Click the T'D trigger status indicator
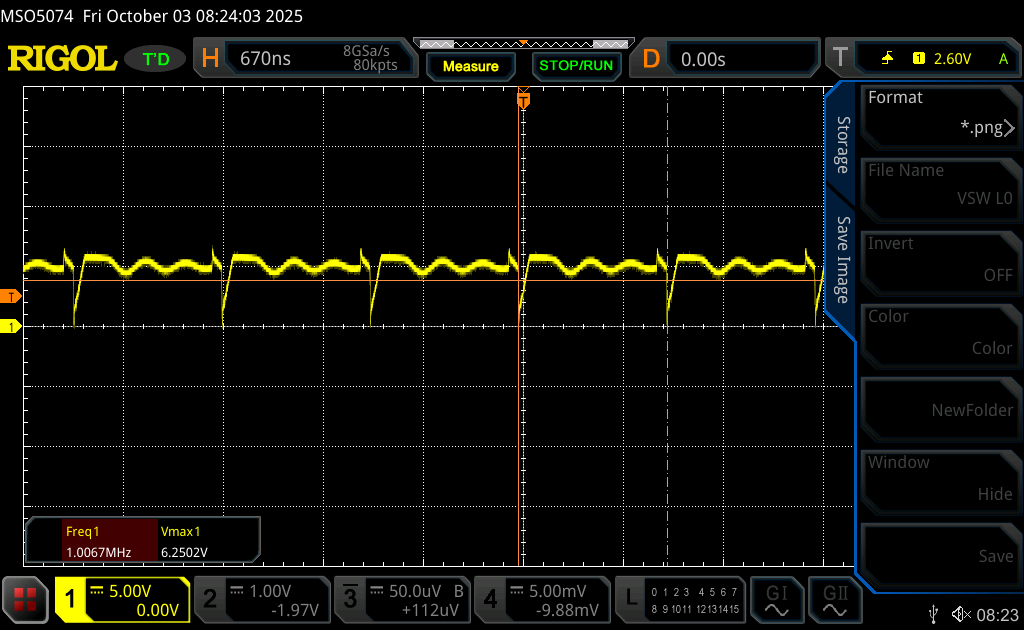 (x=155, y=59)
